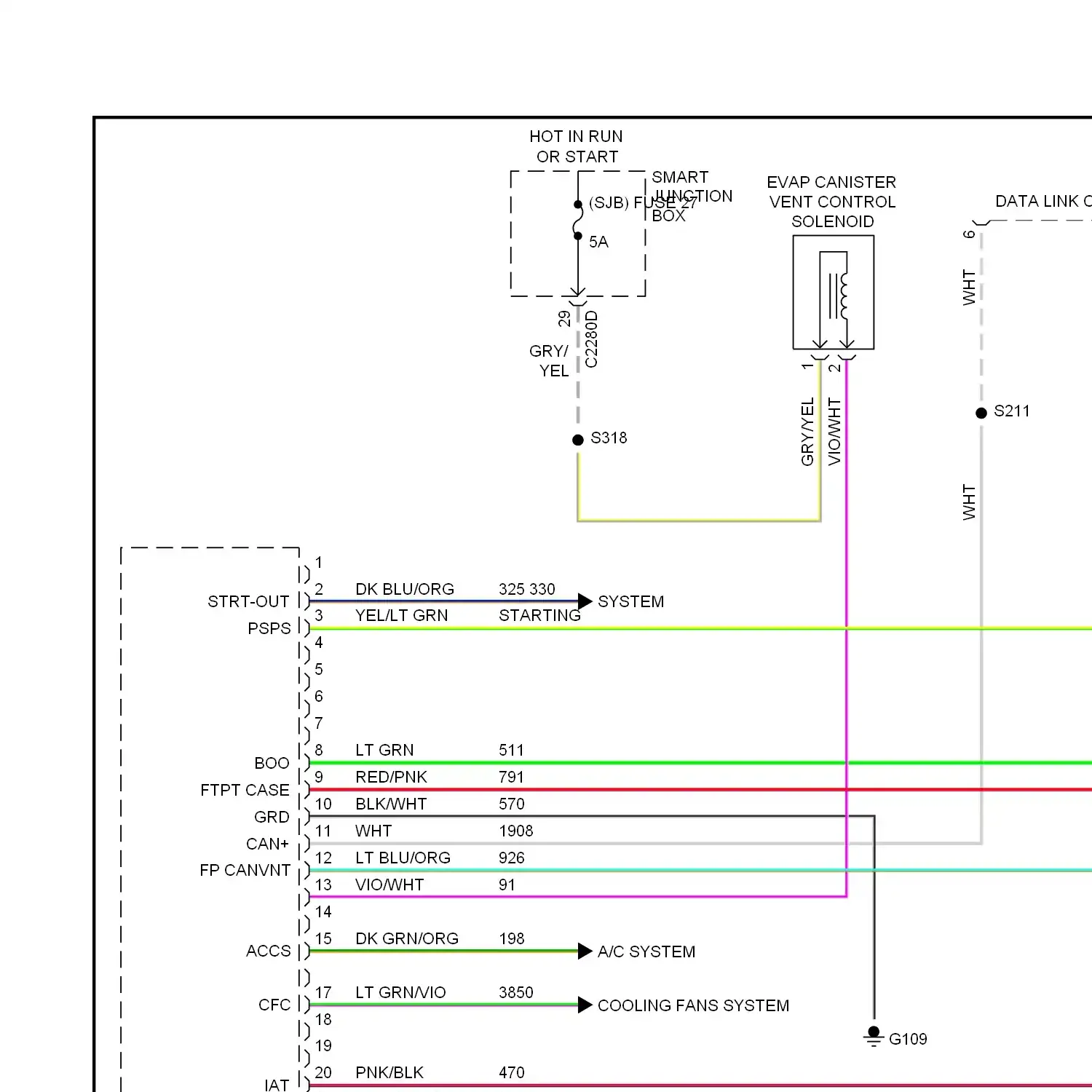Click the 'LT GRN' wire label on pin 8
Viewport: 1092px width, 1092px height.
(384, 750)
